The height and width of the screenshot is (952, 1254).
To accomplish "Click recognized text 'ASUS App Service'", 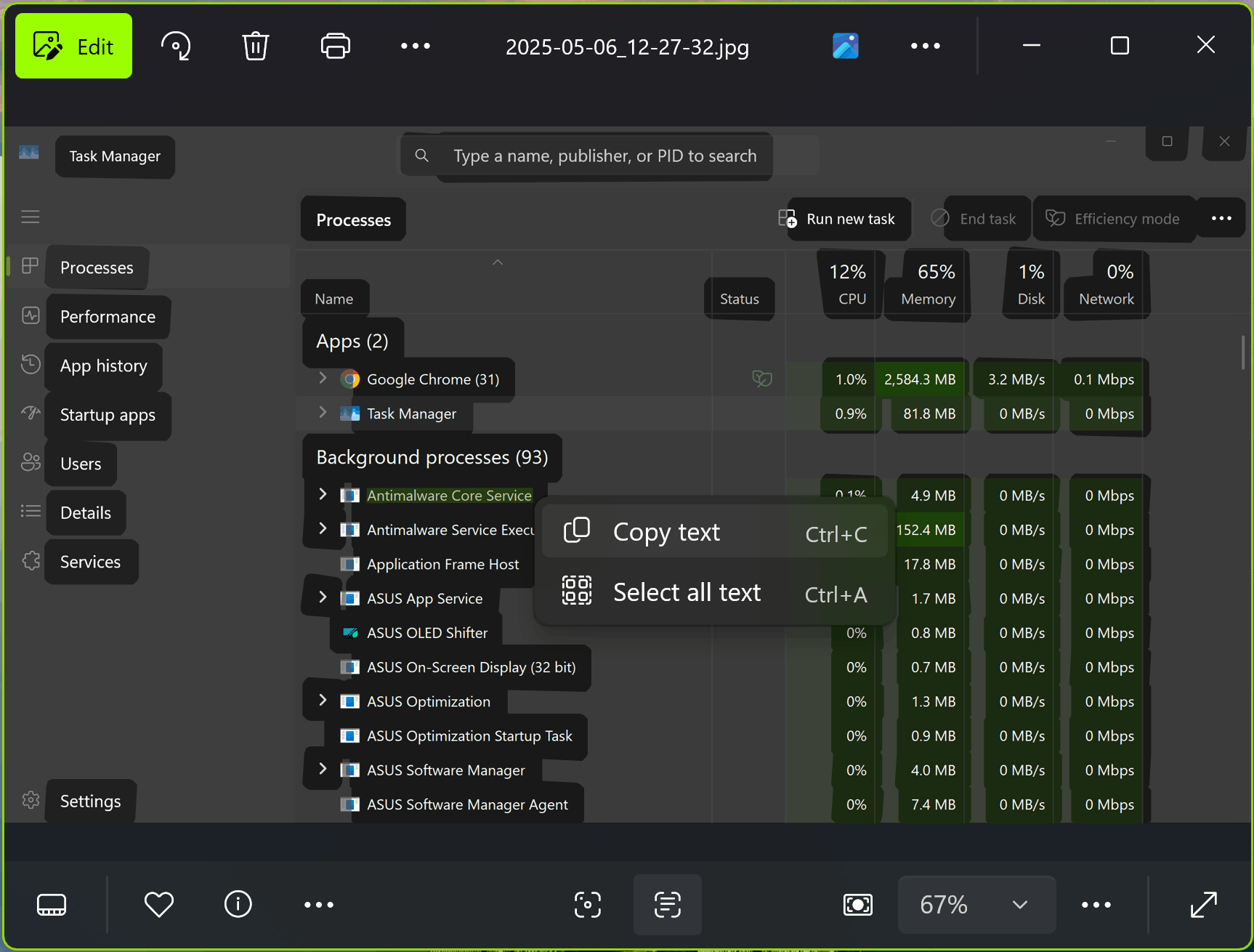I will pyautogui.click(x=425, y=599).
